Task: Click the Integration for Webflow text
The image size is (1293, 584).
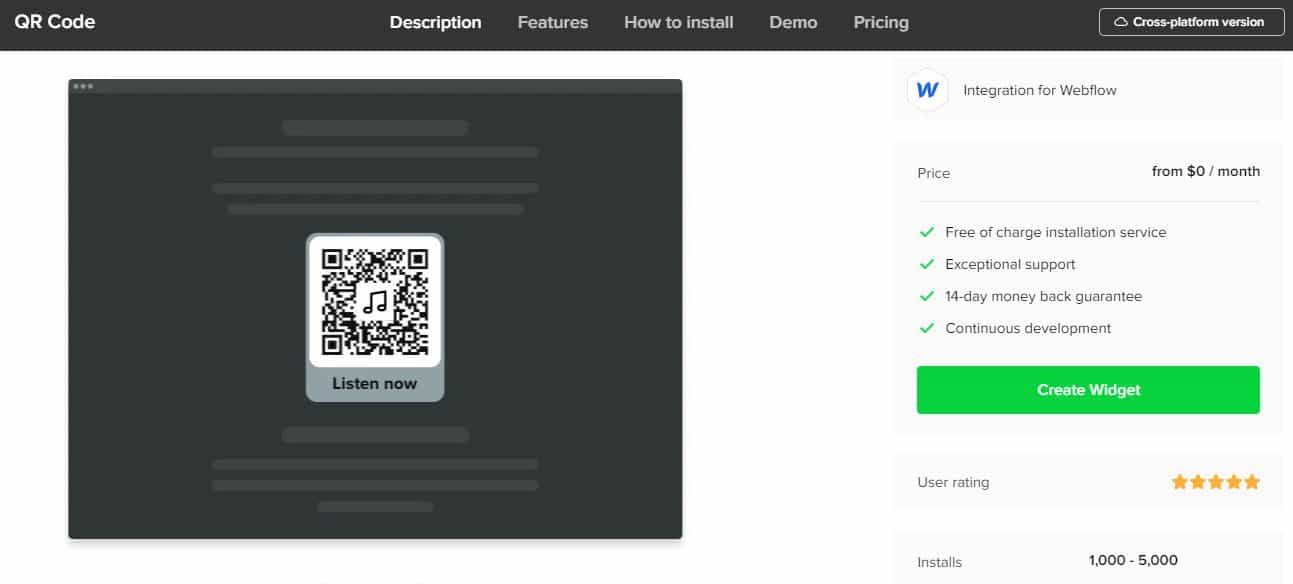Action: tap(1040, 90)
